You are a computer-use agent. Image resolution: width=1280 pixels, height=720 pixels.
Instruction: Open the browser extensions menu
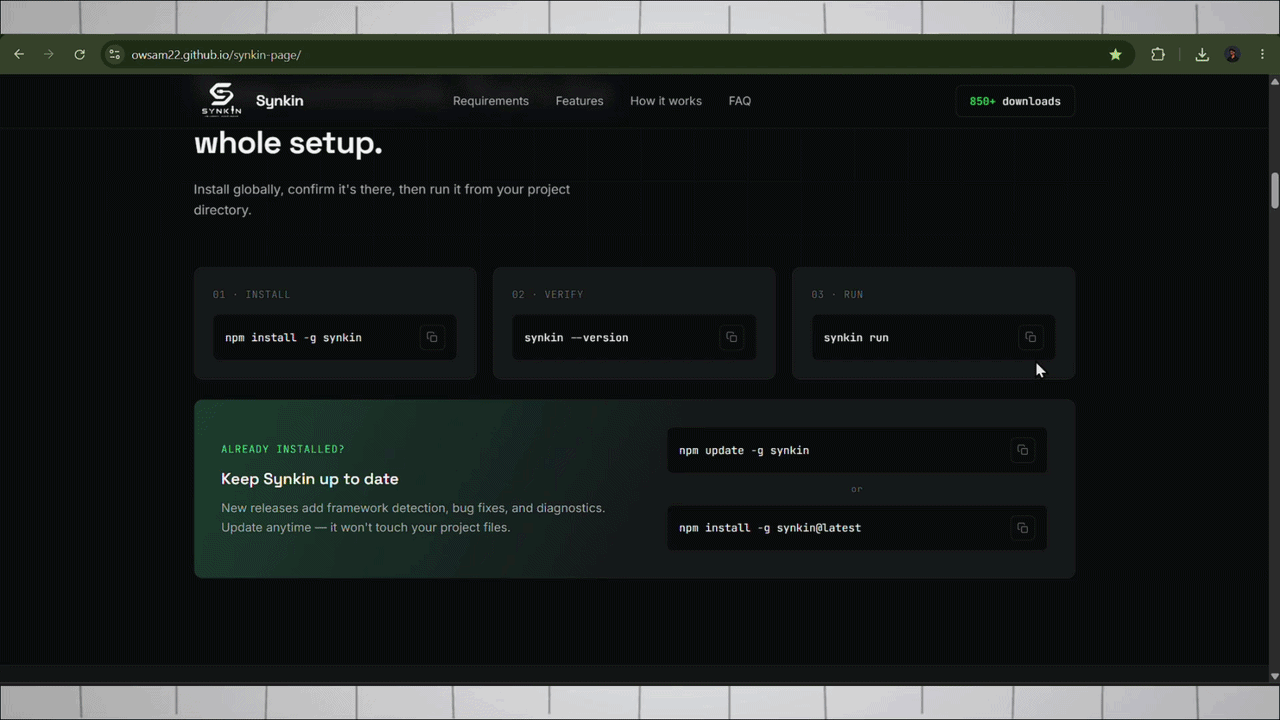(1158, 54)
